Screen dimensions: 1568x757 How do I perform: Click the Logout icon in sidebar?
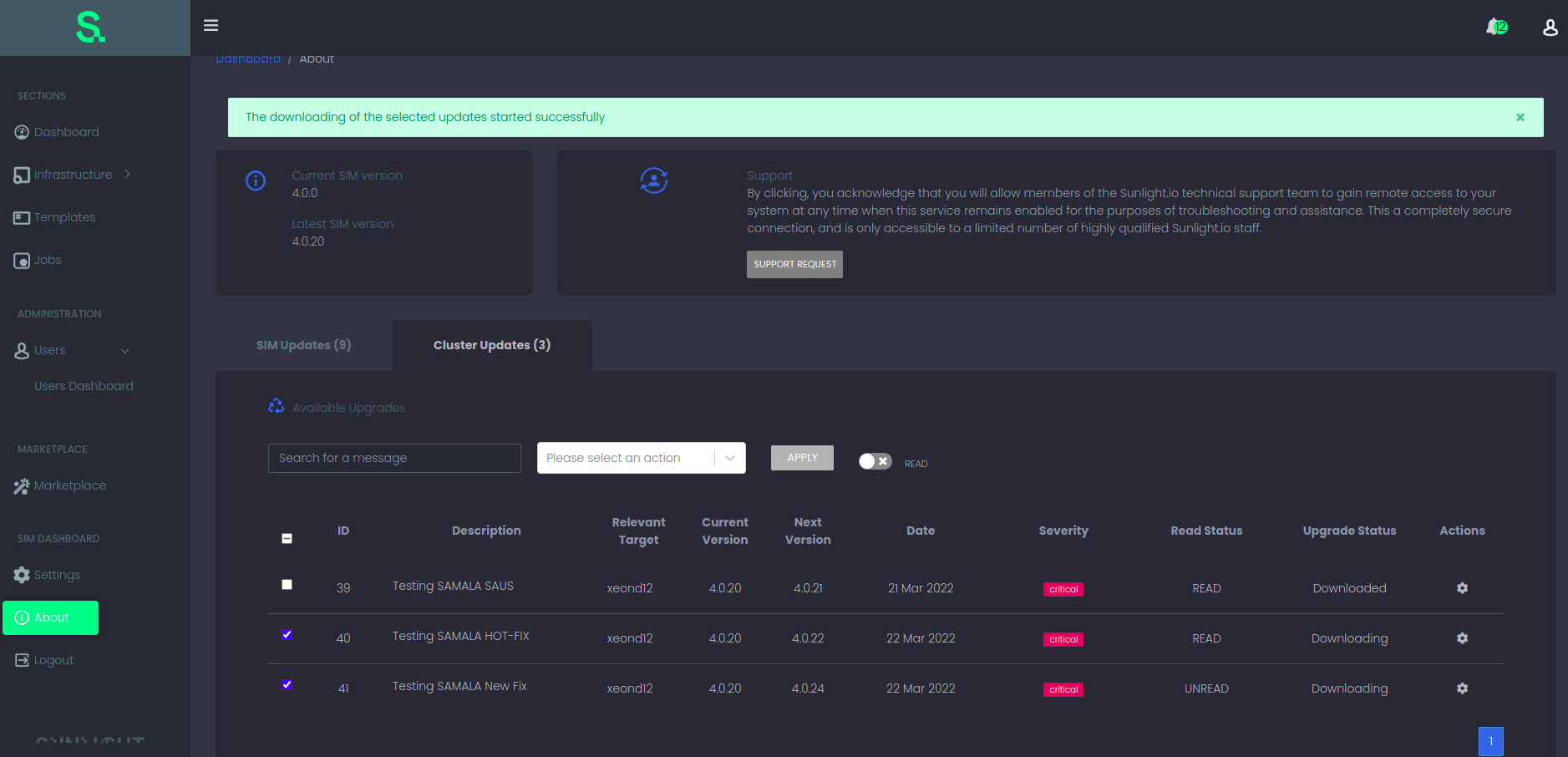pyautogui.click(x=22, y=660)
